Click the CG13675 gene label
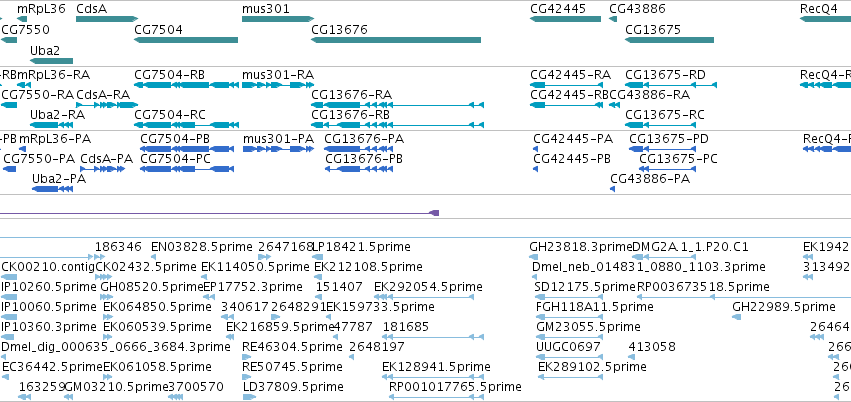The height and width of the screenshot is (402, 851). pyautogui.click(x=653, y=29)
